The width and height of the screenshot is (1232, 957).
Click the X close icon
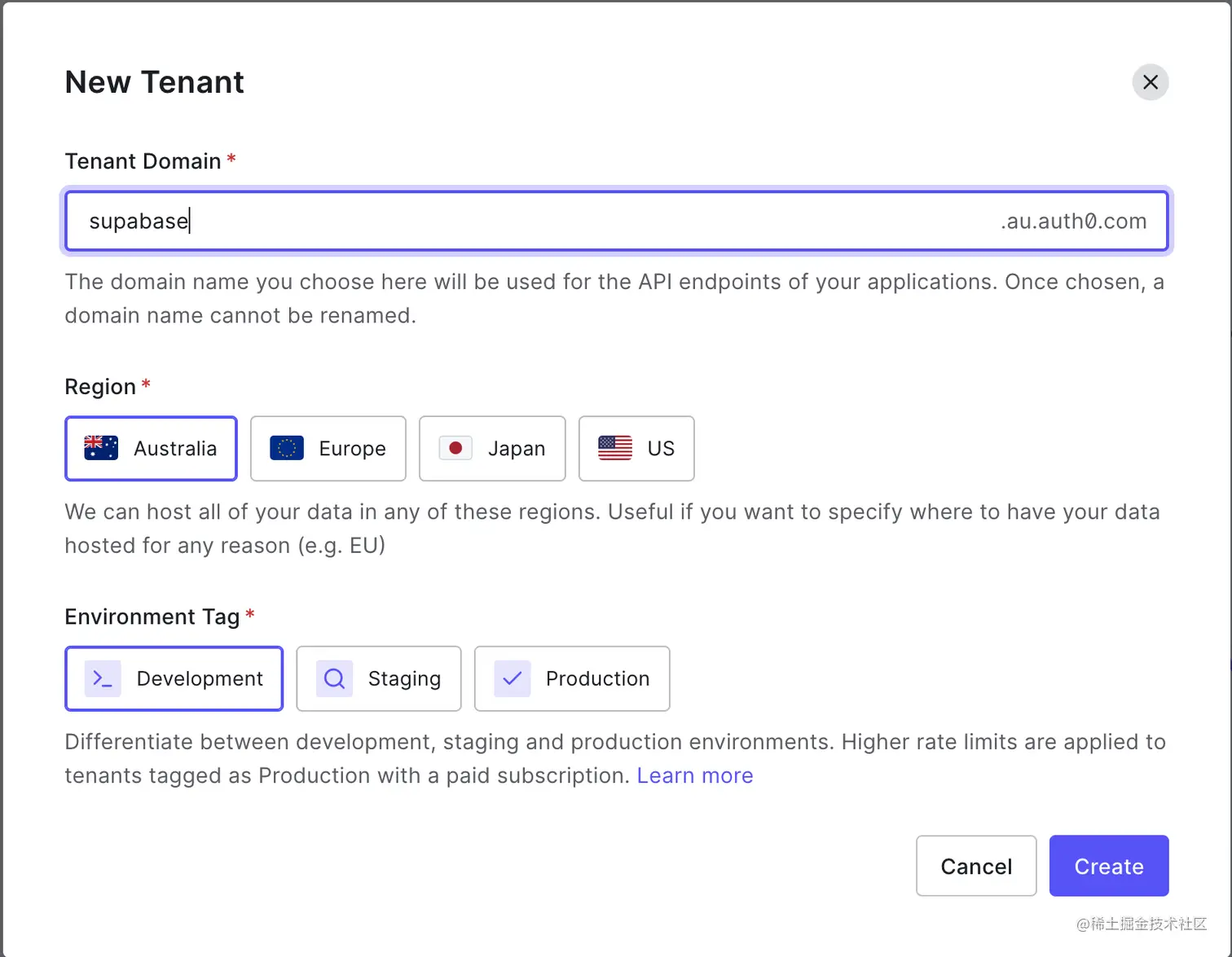coord(1150,82)
